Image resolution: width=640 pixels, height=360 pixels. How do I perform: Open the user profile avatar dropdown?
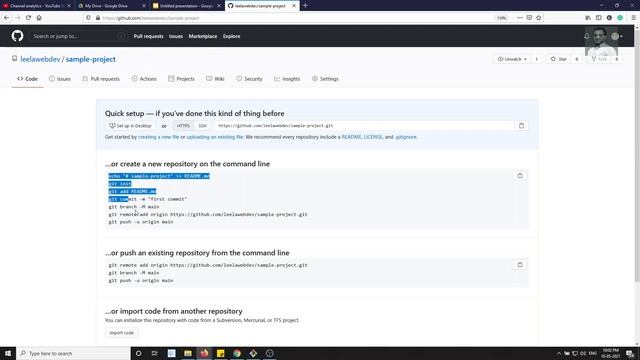point(617,36)
